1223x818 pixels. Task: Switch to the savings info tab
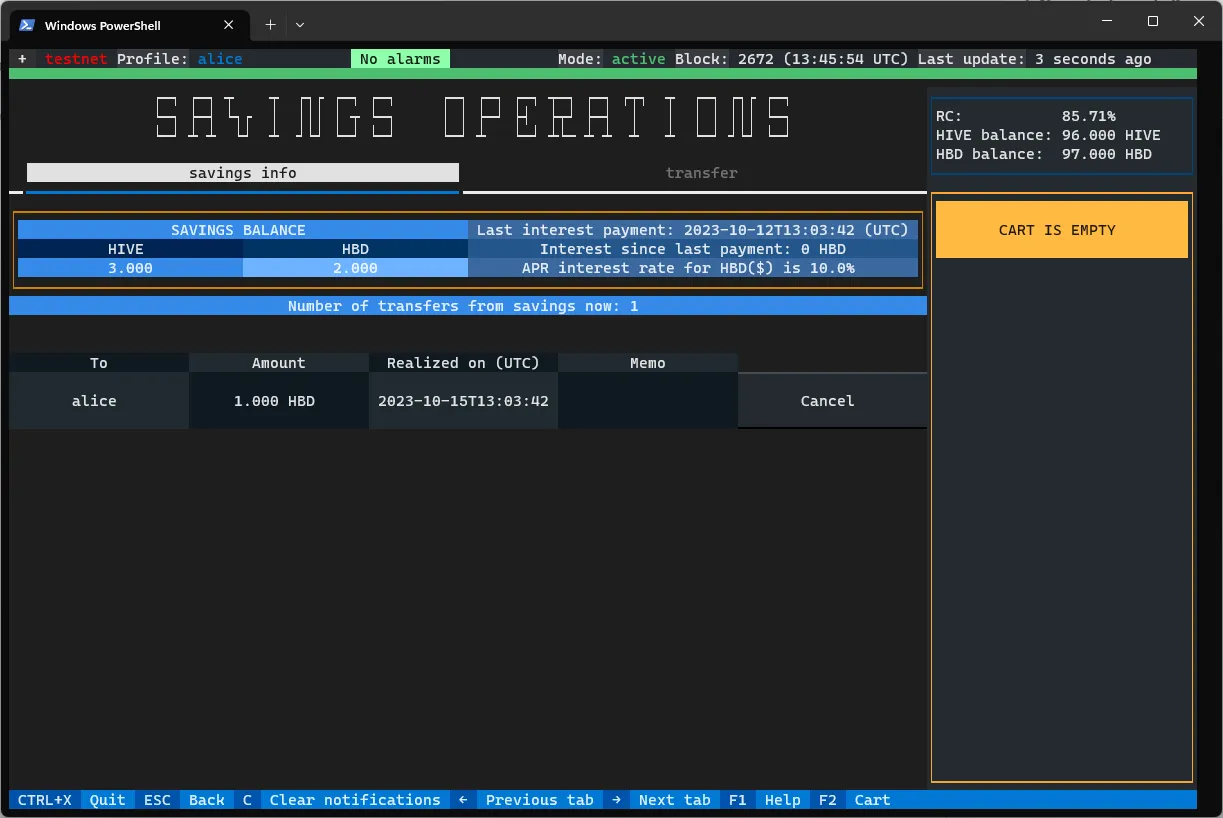coord(243,173)
